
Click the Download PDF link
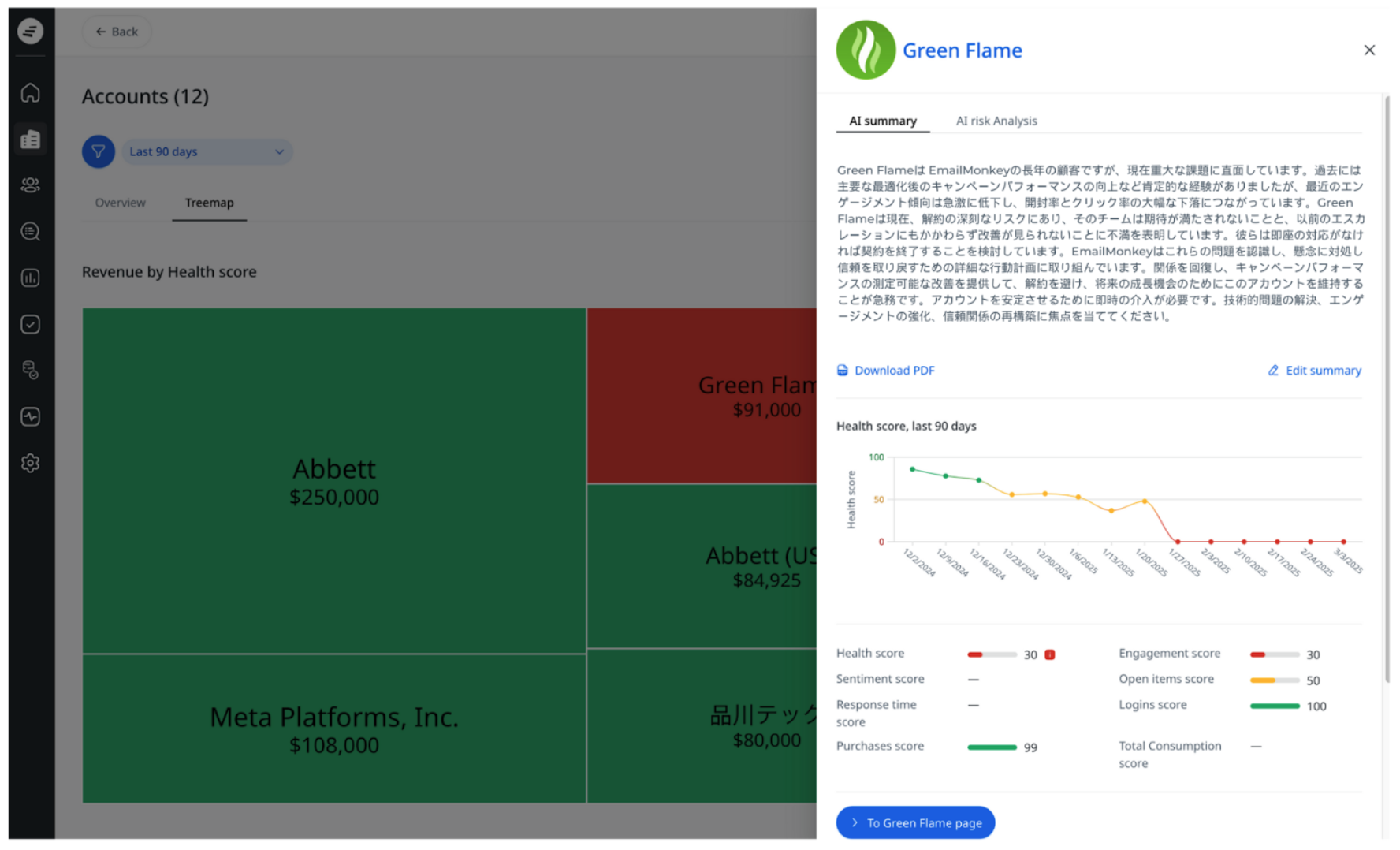895,371
